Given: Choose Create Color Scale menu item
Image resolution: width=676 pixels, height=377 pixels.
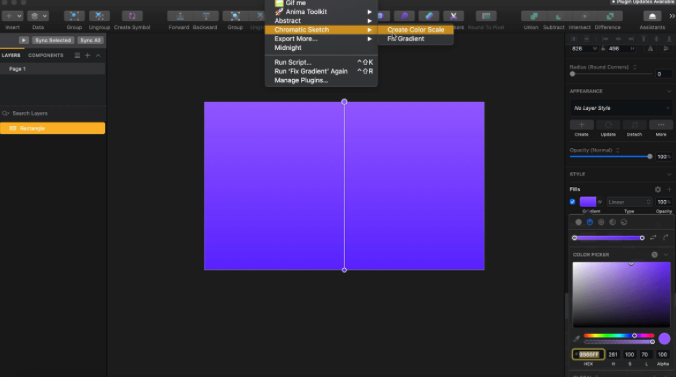Looking at the screenshot, I should coord(415,30).
